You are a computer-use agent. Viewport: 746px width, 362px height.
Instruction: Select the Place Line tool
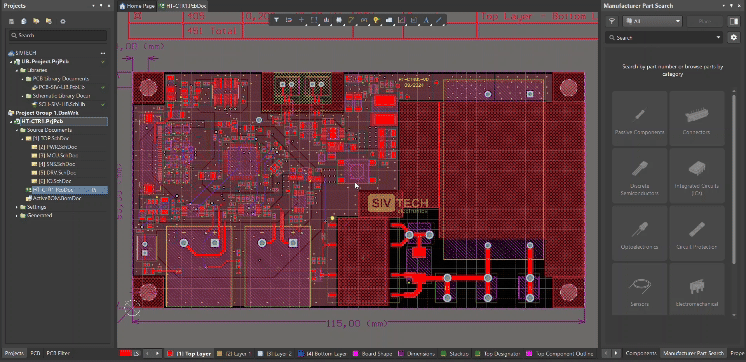click(439, 20)
